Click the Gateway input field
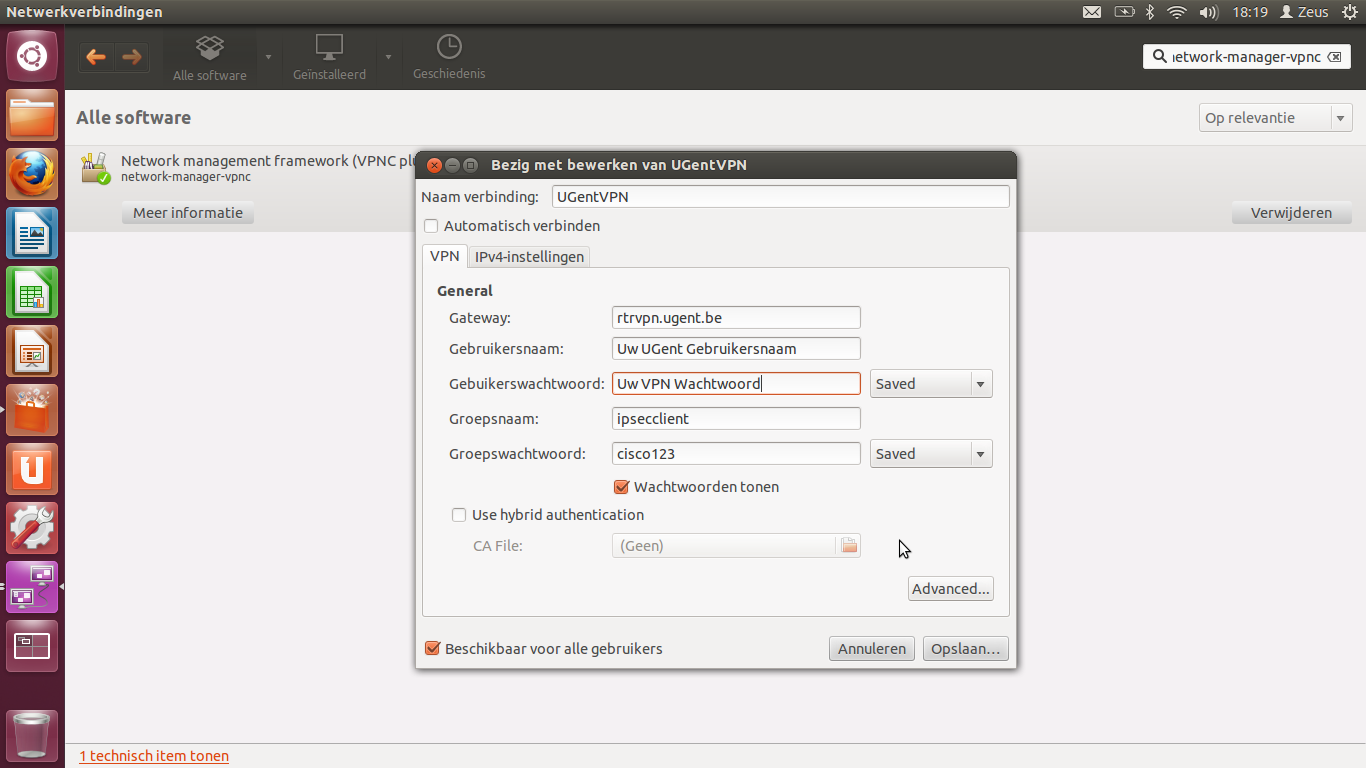The width and height of the screenshot is (1366, 768). 736,318
